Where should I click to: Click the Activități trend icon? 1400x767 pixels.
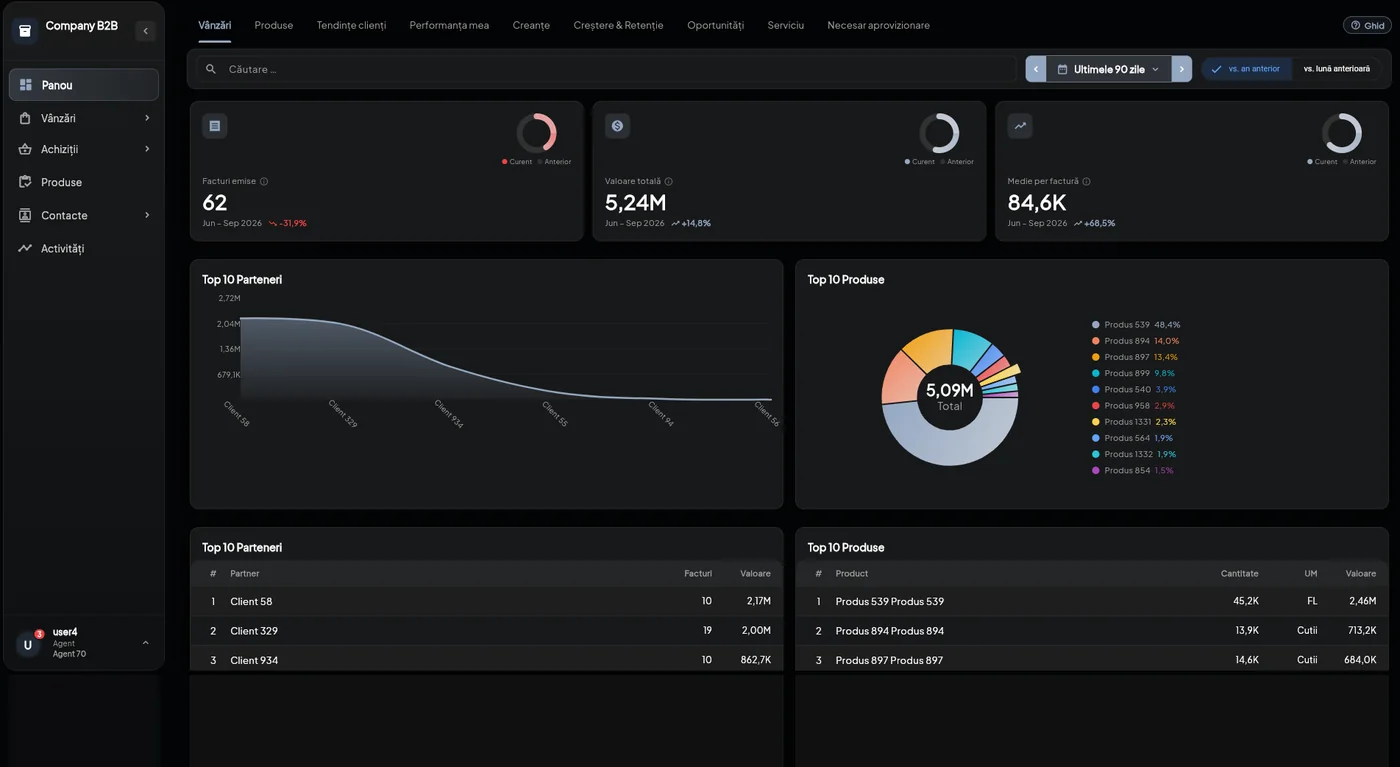point(25,248)
